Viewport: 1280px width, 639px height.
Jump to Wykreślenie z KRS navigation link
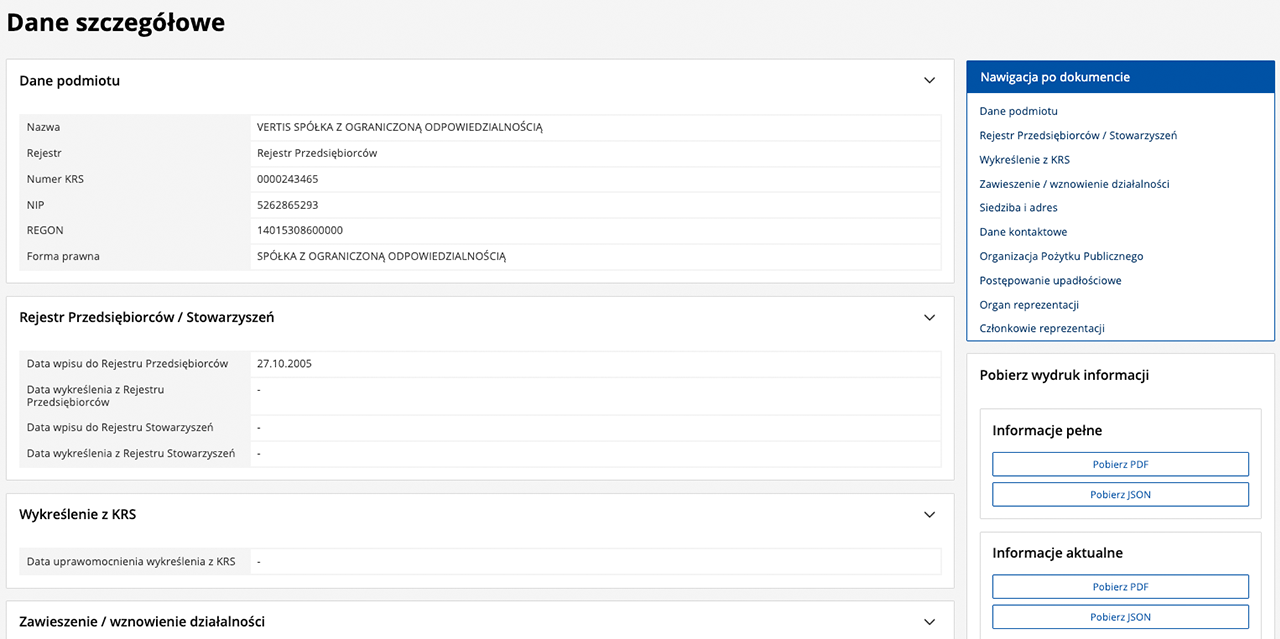pos(1024,160)
